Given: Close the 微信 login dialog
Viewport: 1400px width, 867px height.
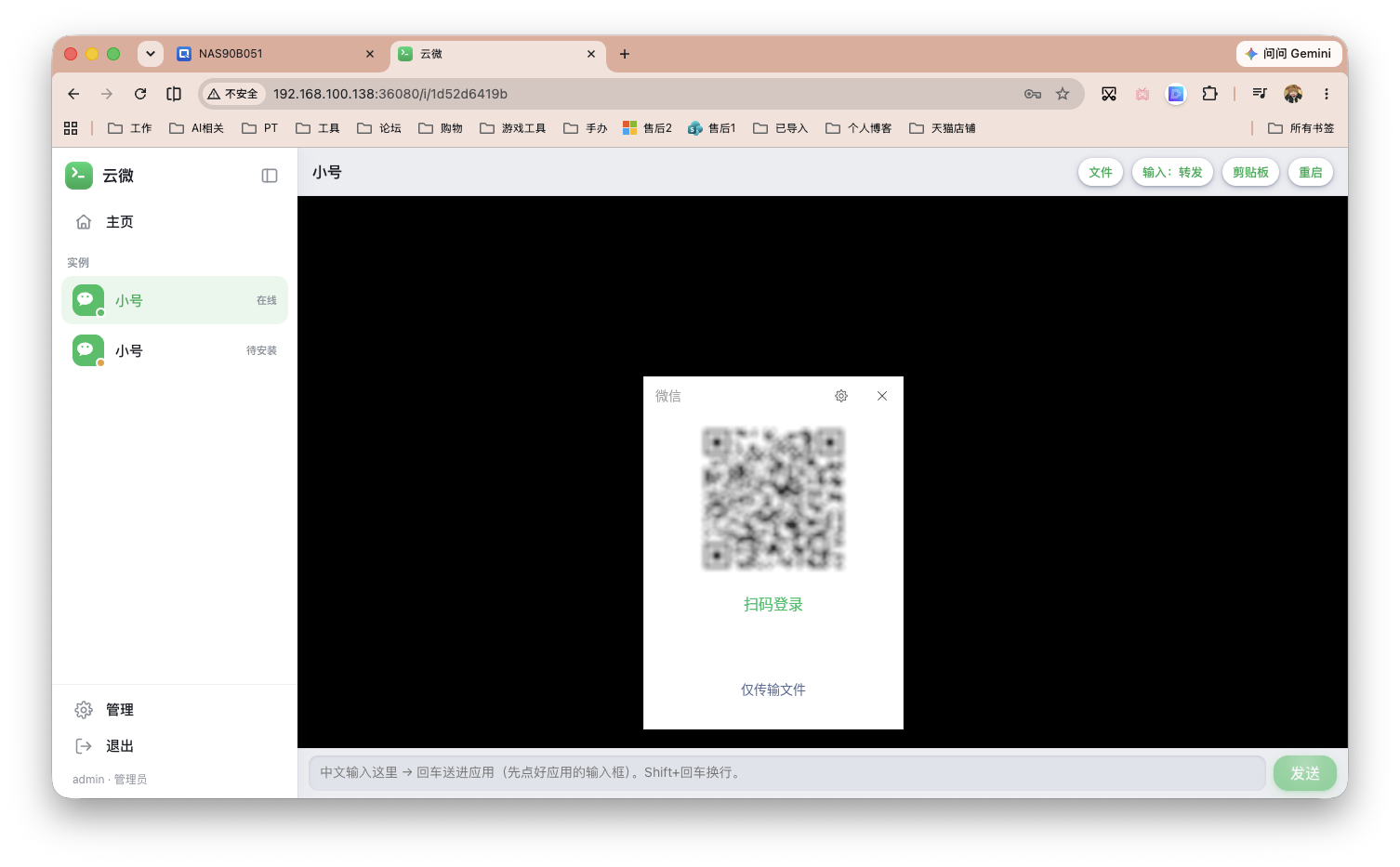Looking at the screenshot, I should point(882,396).
